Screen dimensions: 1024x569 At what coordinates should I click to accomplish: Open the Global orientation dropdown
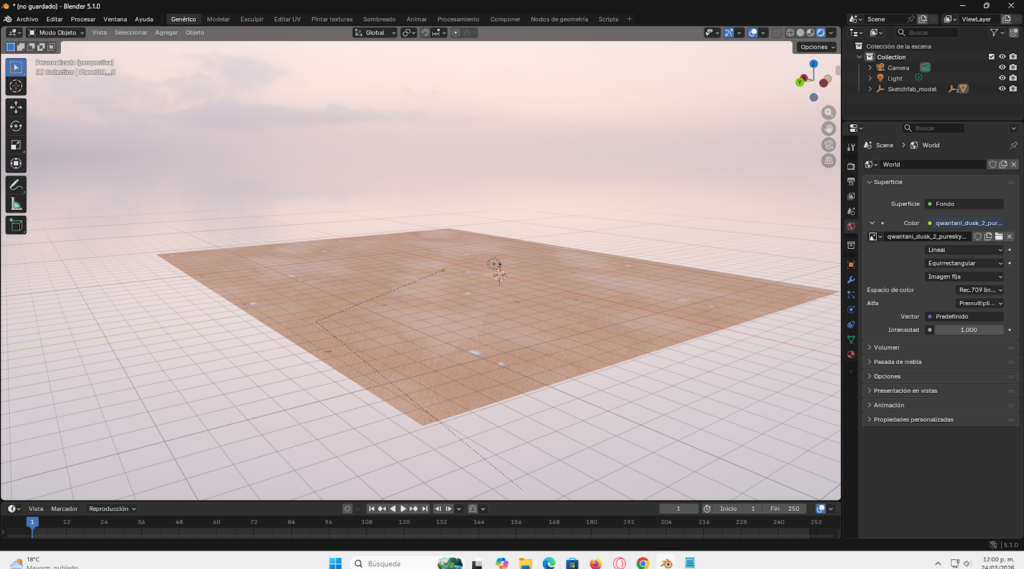click(x=375, y=33)
